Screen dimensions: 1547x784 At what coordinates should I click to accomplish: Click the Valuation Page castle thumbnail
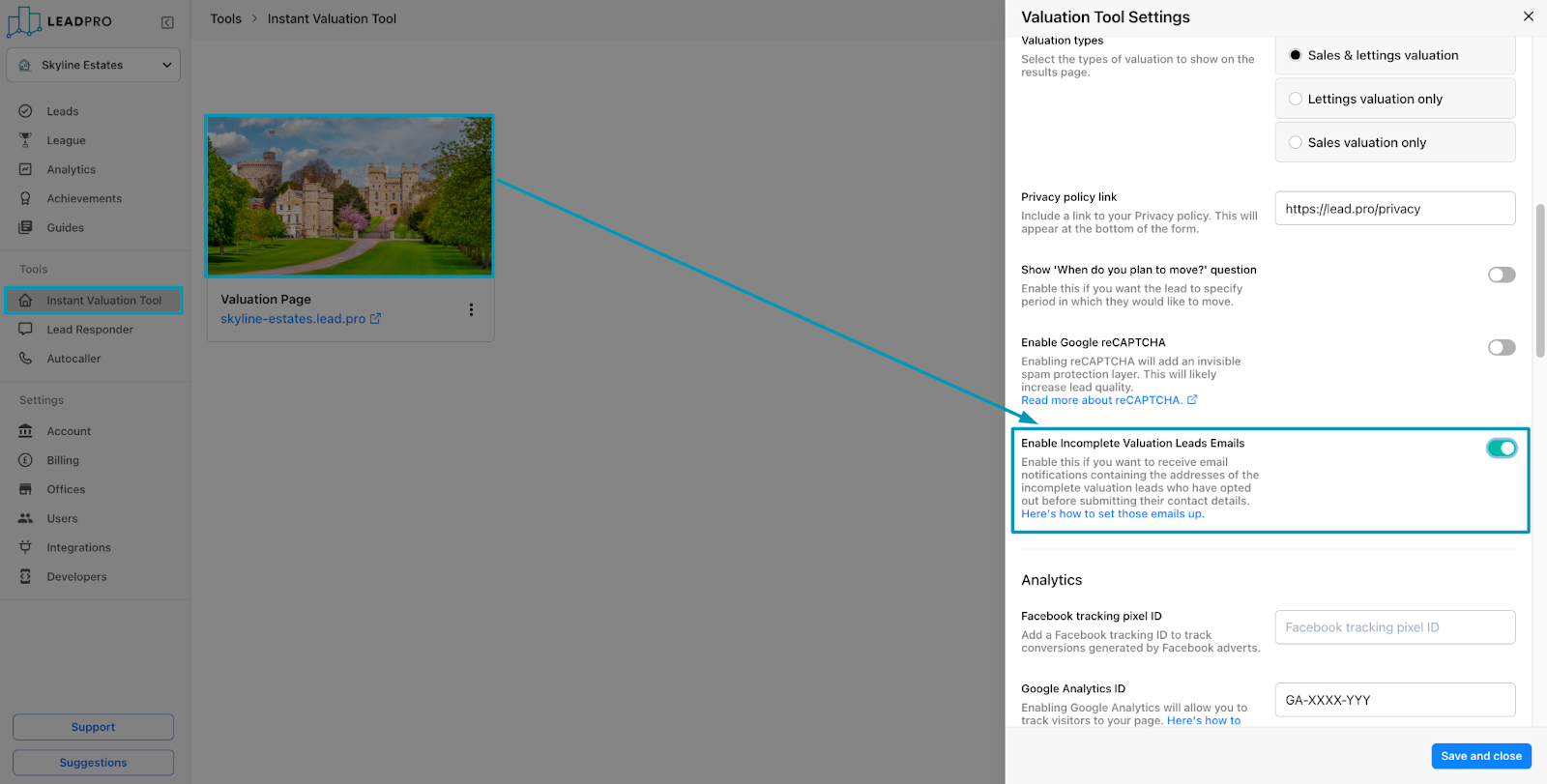click(350, 196)
